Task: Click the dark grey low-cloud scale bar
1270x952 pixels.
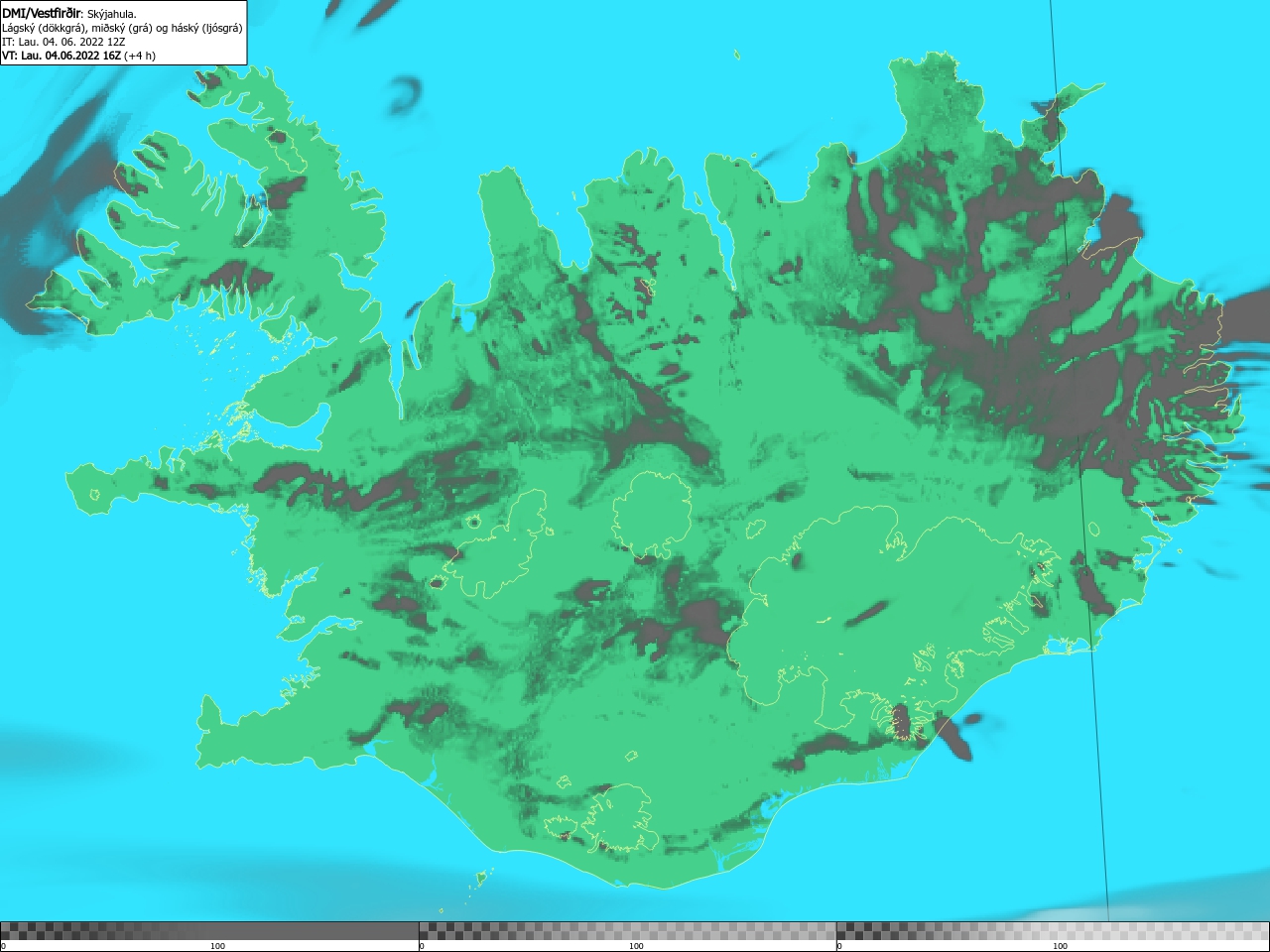Action: [209, 931]
